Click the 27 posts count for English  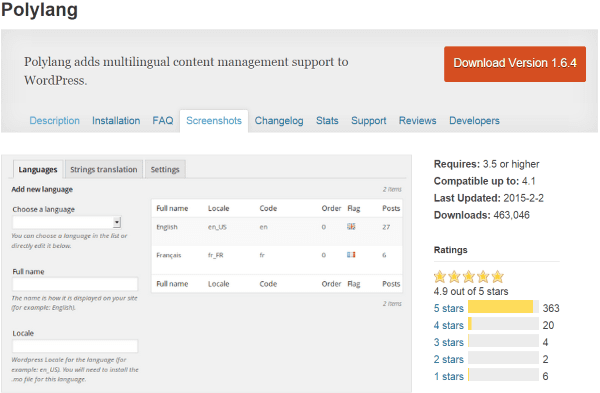click(386, 227)
